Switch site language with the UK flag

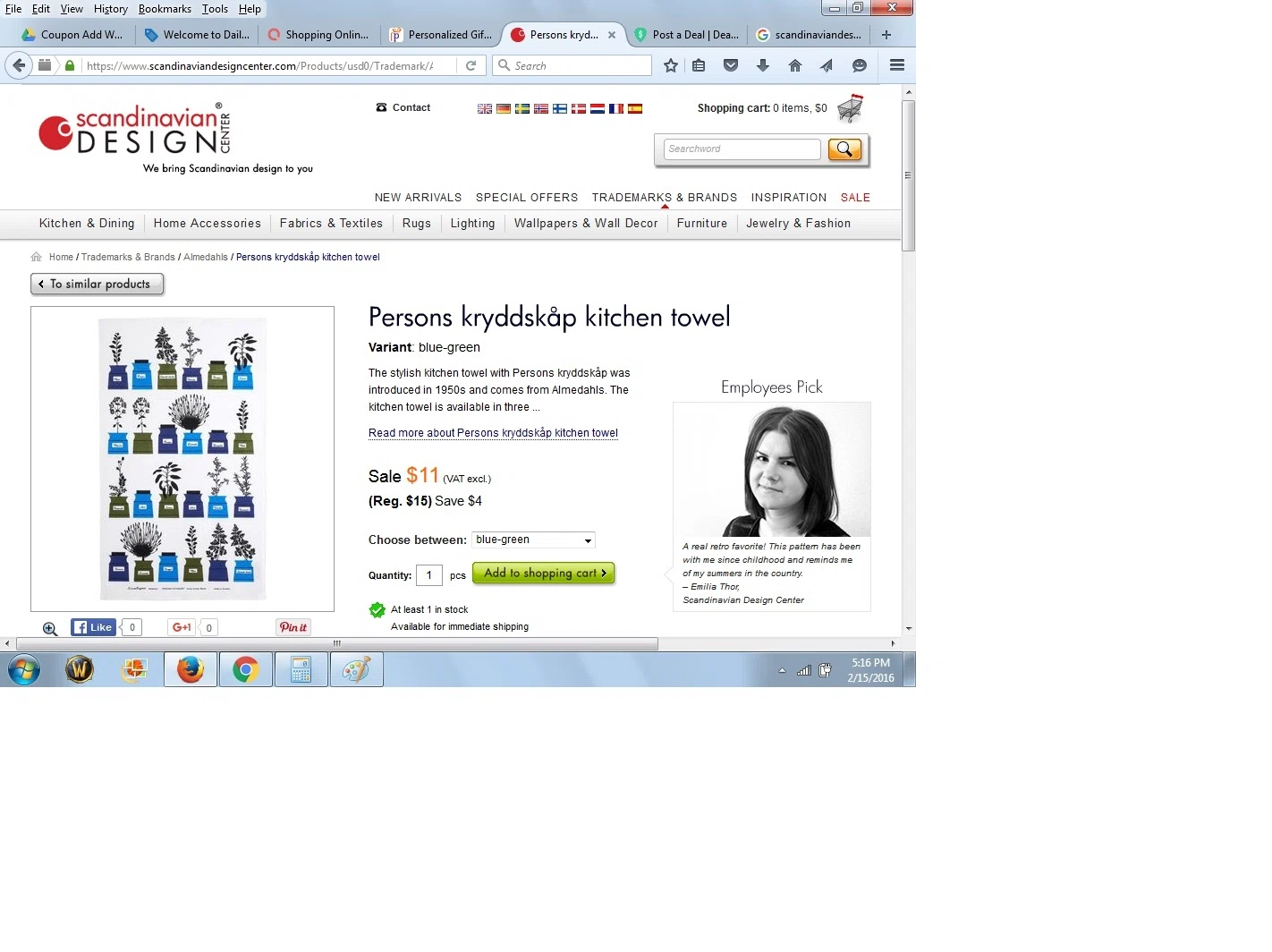[x=485, y=108]
